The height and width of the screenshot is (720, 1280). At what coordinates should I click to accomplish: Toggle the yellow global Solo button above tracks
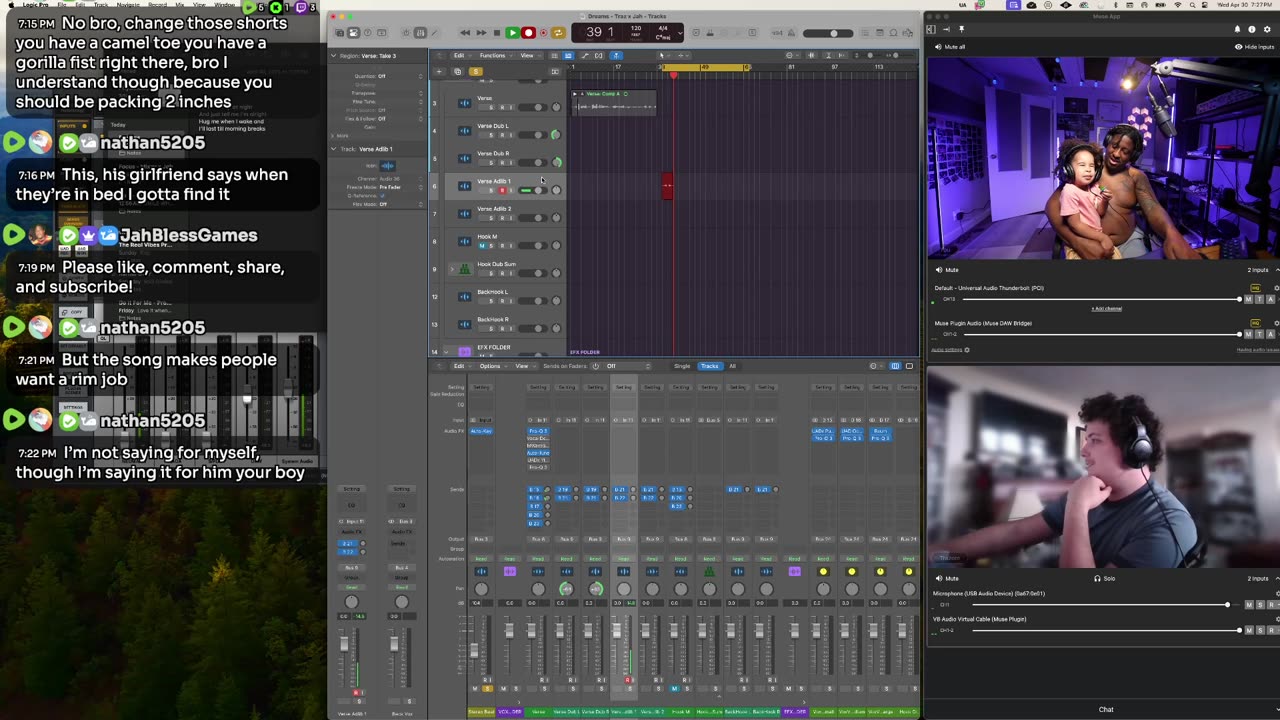tap(476, 72)
